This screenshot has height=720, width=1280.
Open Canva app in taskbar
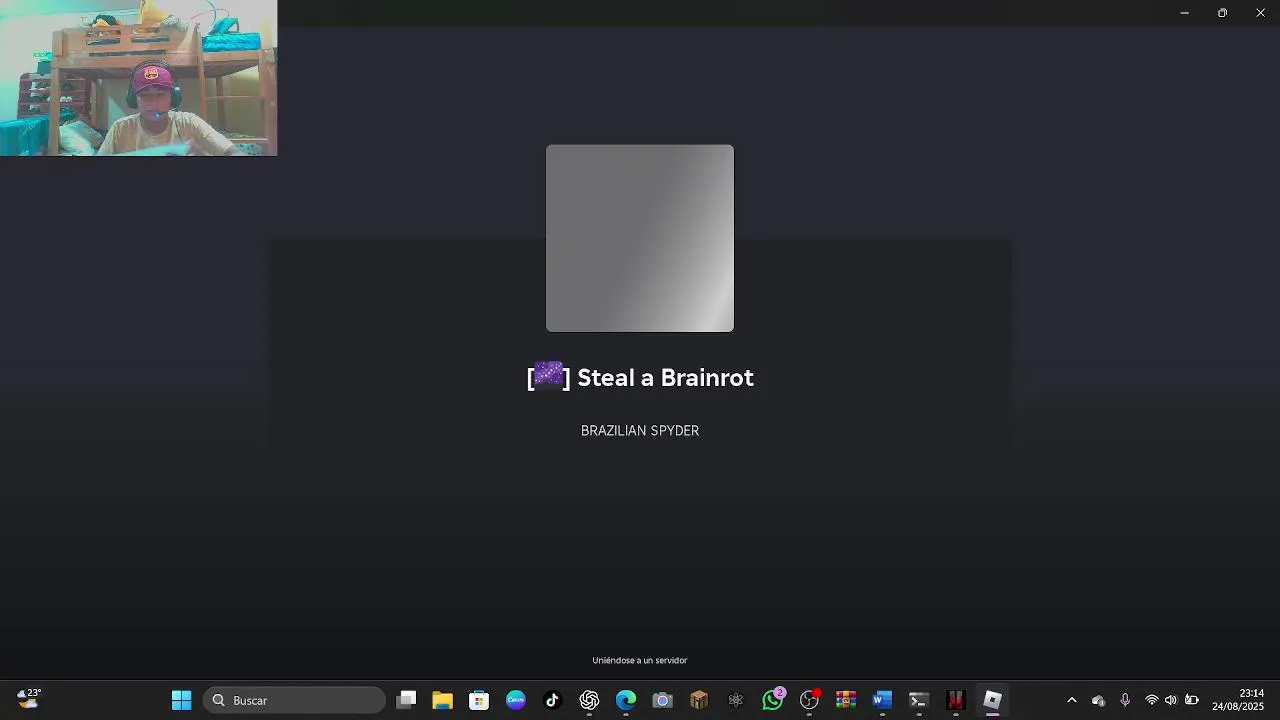coord(516,700)
